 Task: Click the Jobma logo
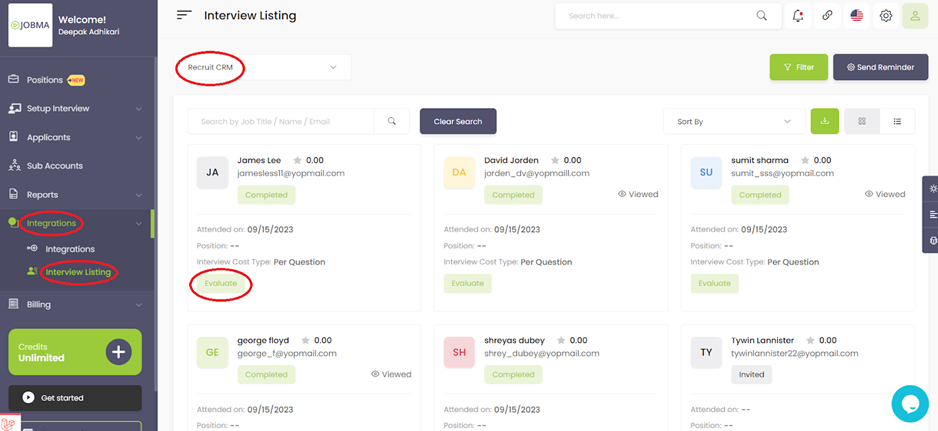point(30,25)
